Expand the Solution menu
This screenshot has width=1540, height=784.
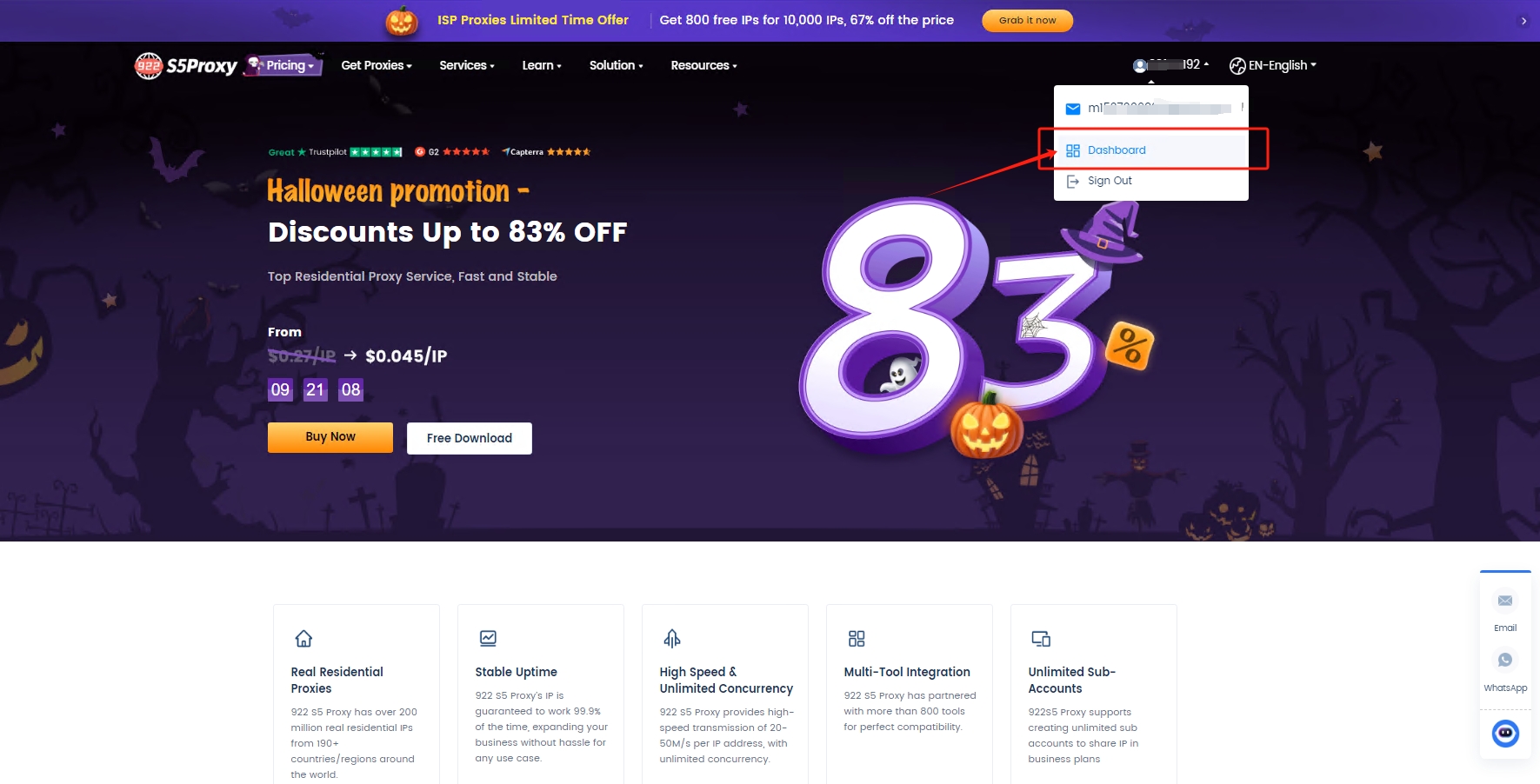617,65
